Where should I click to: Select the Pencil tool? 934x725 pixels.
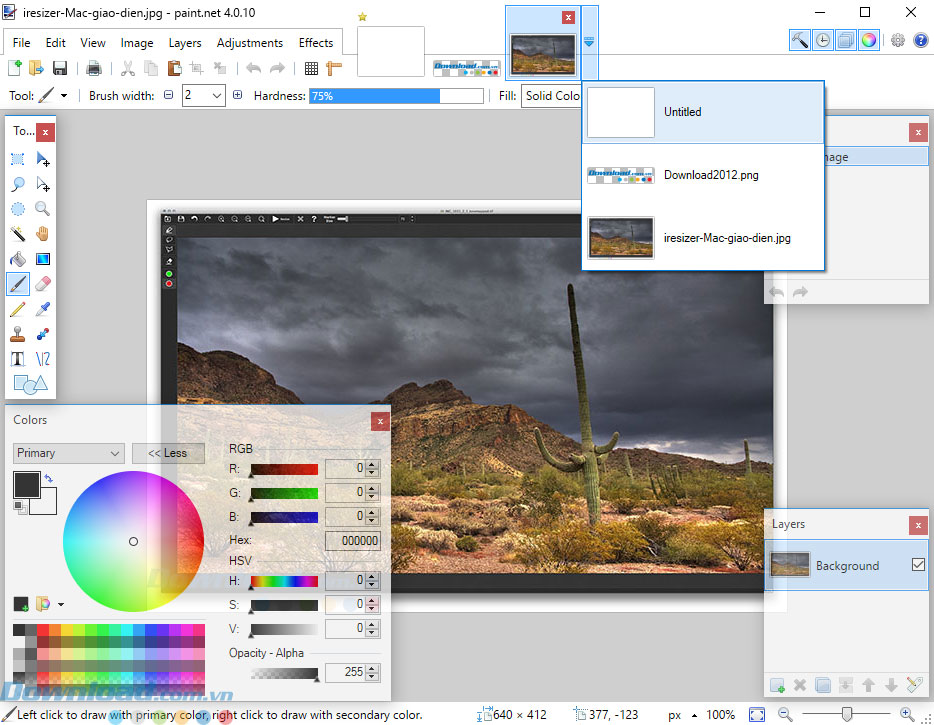(18, 309)
